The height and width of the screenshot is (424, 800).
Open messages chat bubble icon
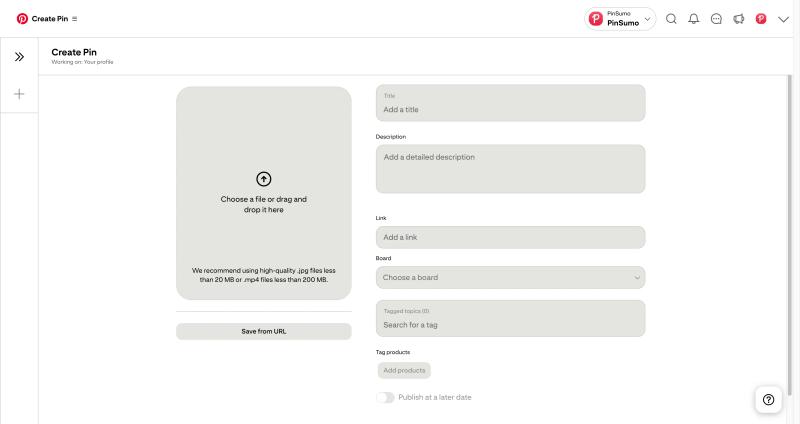click(716, 19)
